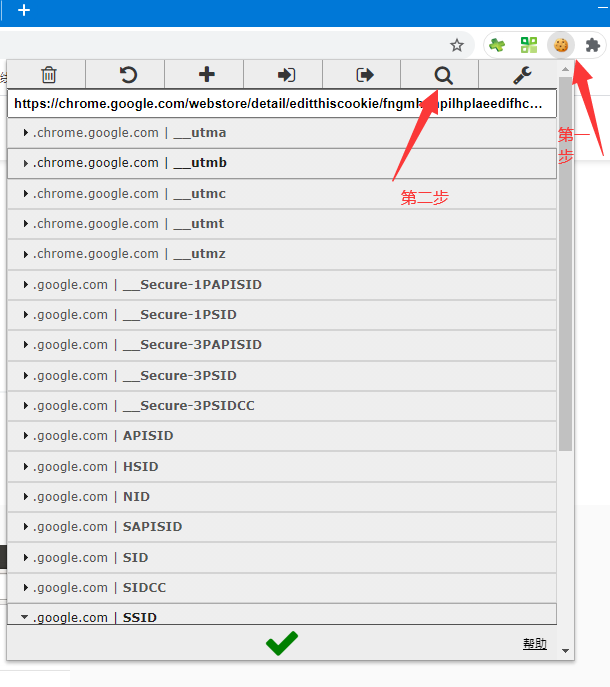This screenshot has height=687, width=610.
Task: Expand the SID cookie row
Action: point(282,558)
